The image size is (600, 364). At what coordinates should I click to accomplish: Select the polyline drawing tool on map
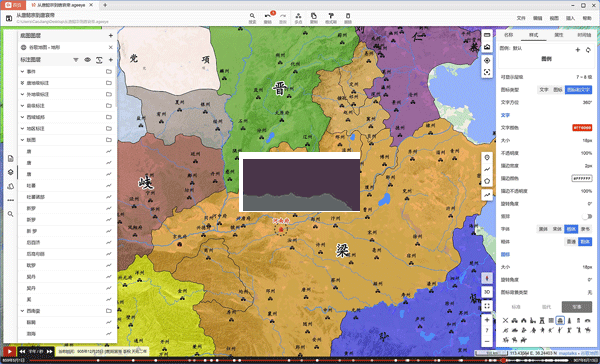point(487,169)
